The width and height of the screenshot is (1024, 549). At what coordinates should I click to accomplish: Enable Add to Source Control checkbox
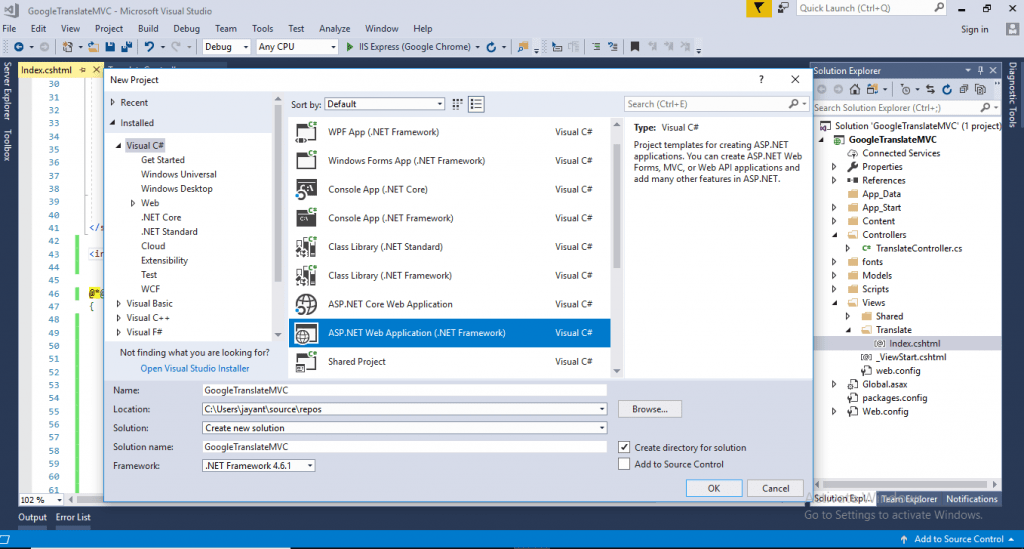tap(624, 464)
